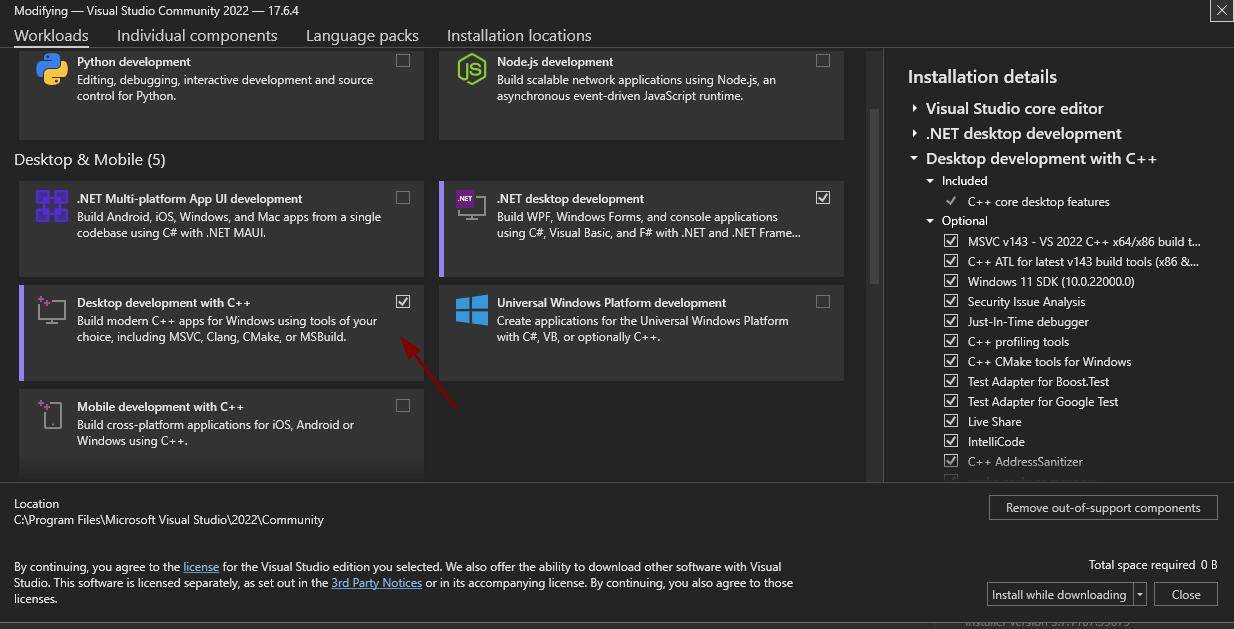Uncheck the Desktop development with C++ workload
The width and height of the screenshot is (1234, 629).
coord(403,301)
